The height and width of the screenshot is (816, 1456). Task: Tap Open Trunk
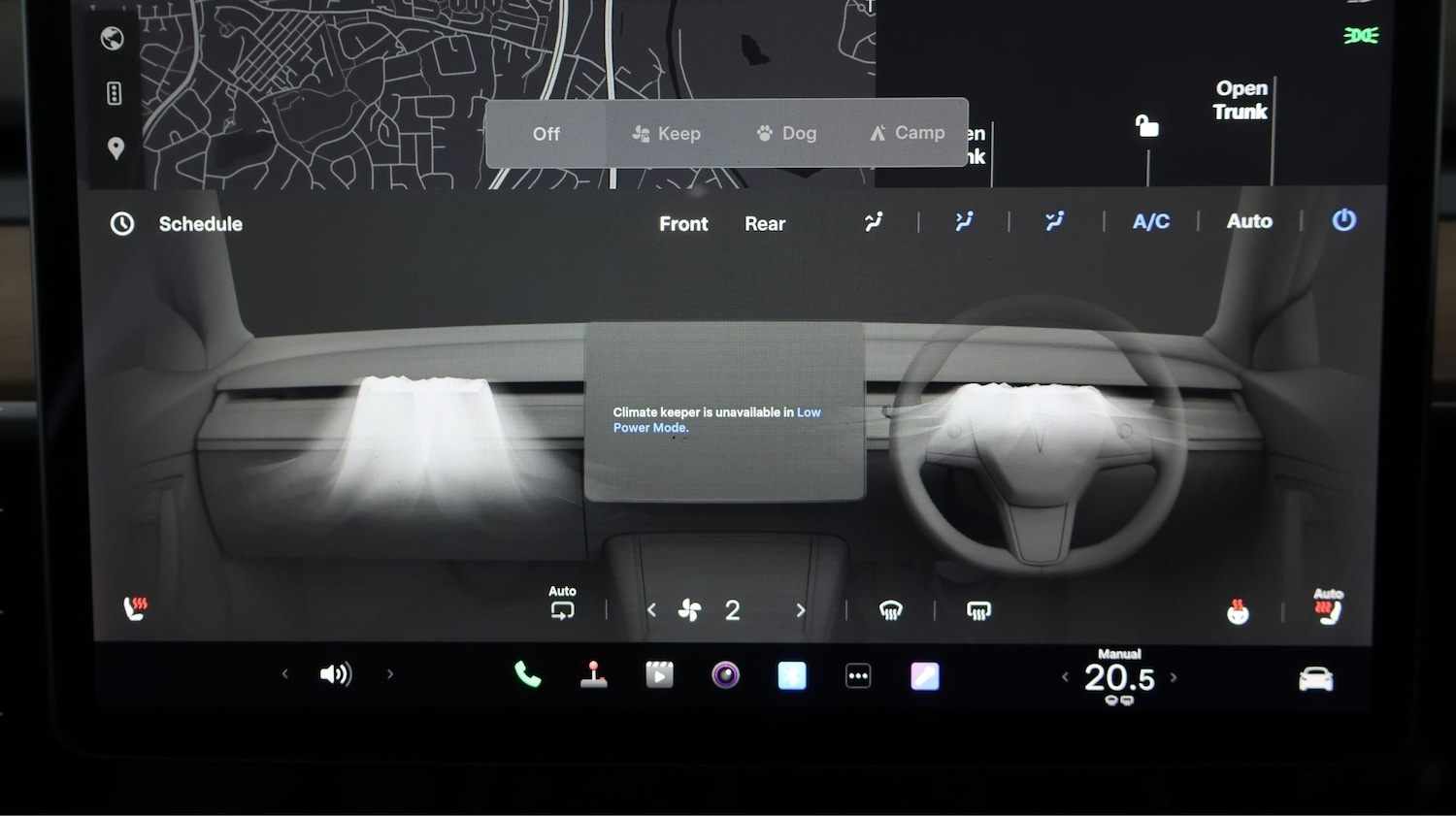1241,99
